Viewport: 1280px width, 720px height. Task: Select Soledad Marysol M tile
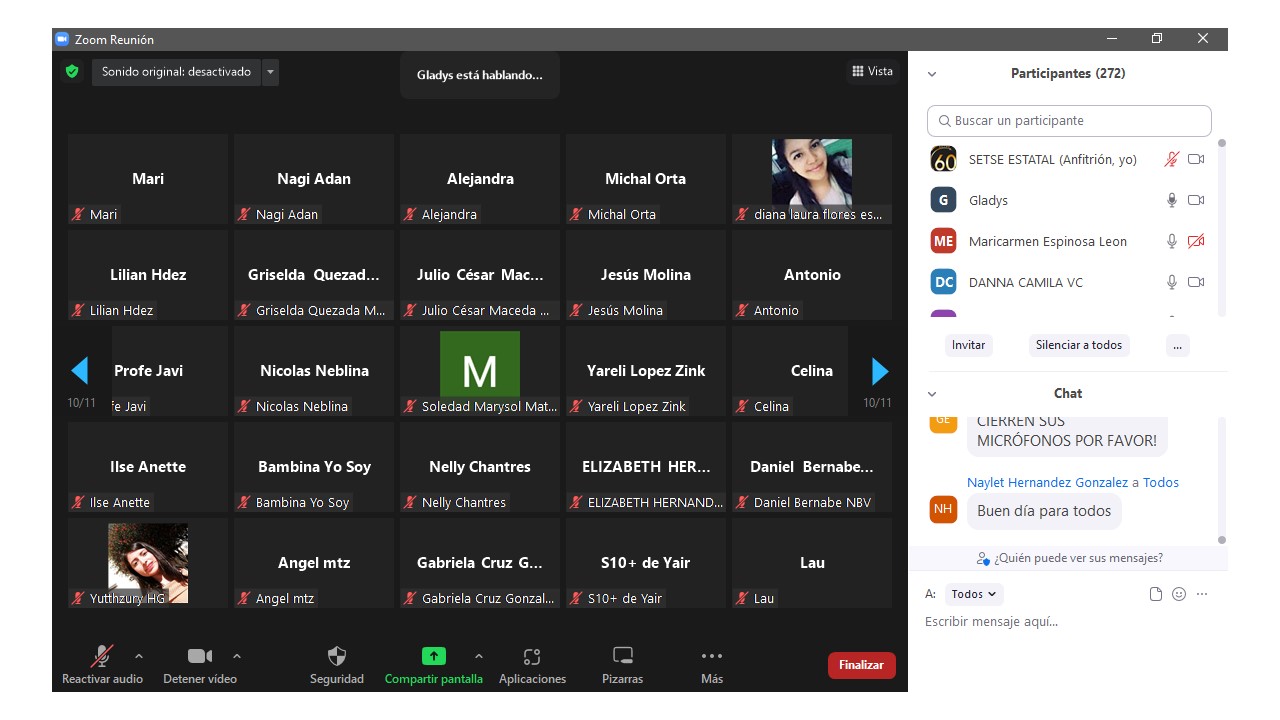480,371
